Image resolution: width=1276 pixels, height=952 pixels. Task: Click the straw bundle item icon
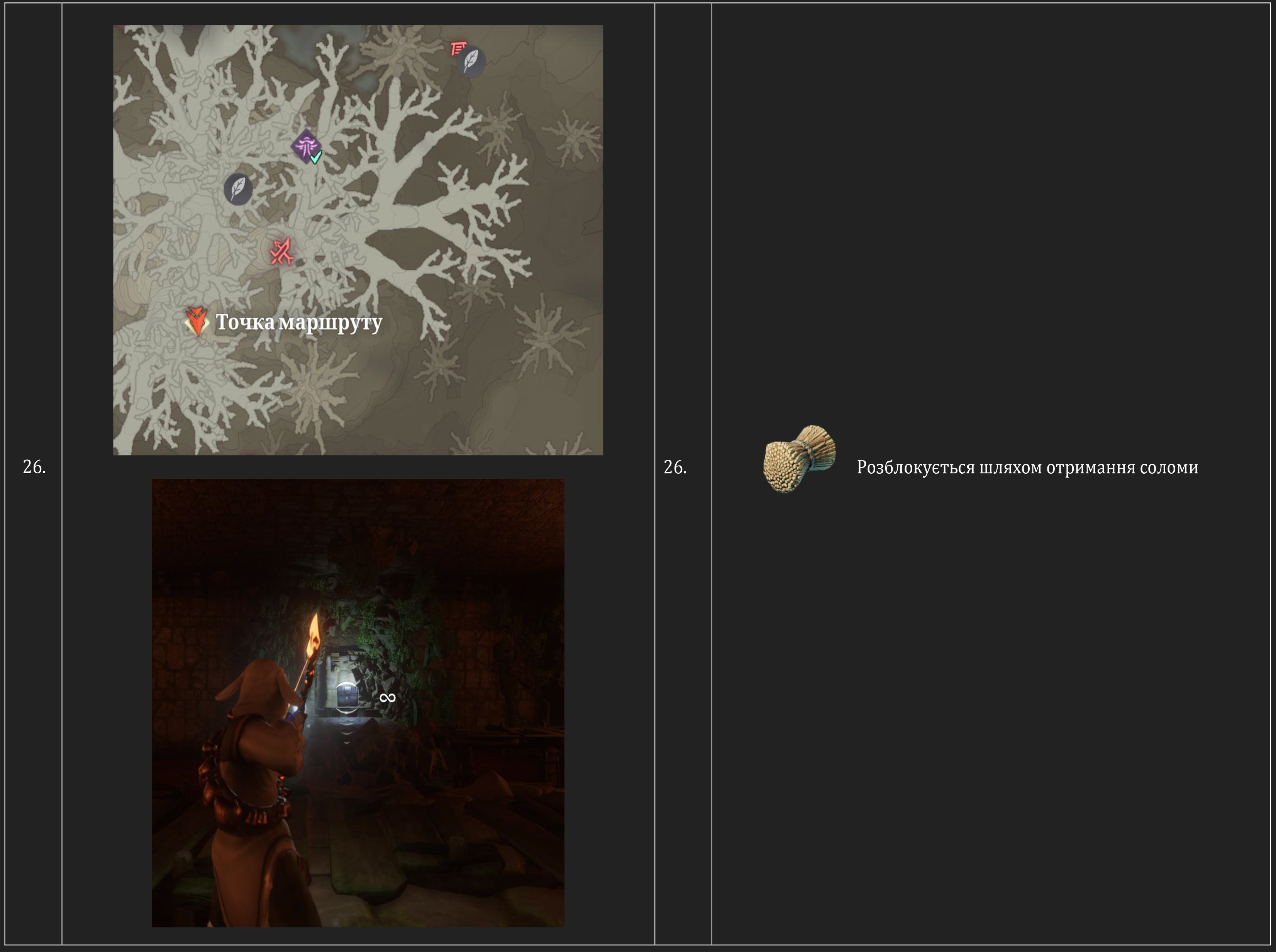799,459
